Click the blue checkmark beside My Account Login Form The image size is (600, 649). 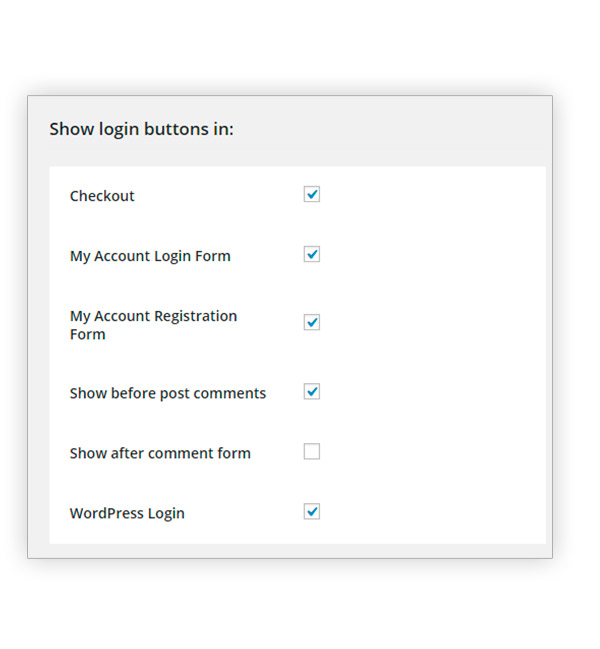point(312,254)
